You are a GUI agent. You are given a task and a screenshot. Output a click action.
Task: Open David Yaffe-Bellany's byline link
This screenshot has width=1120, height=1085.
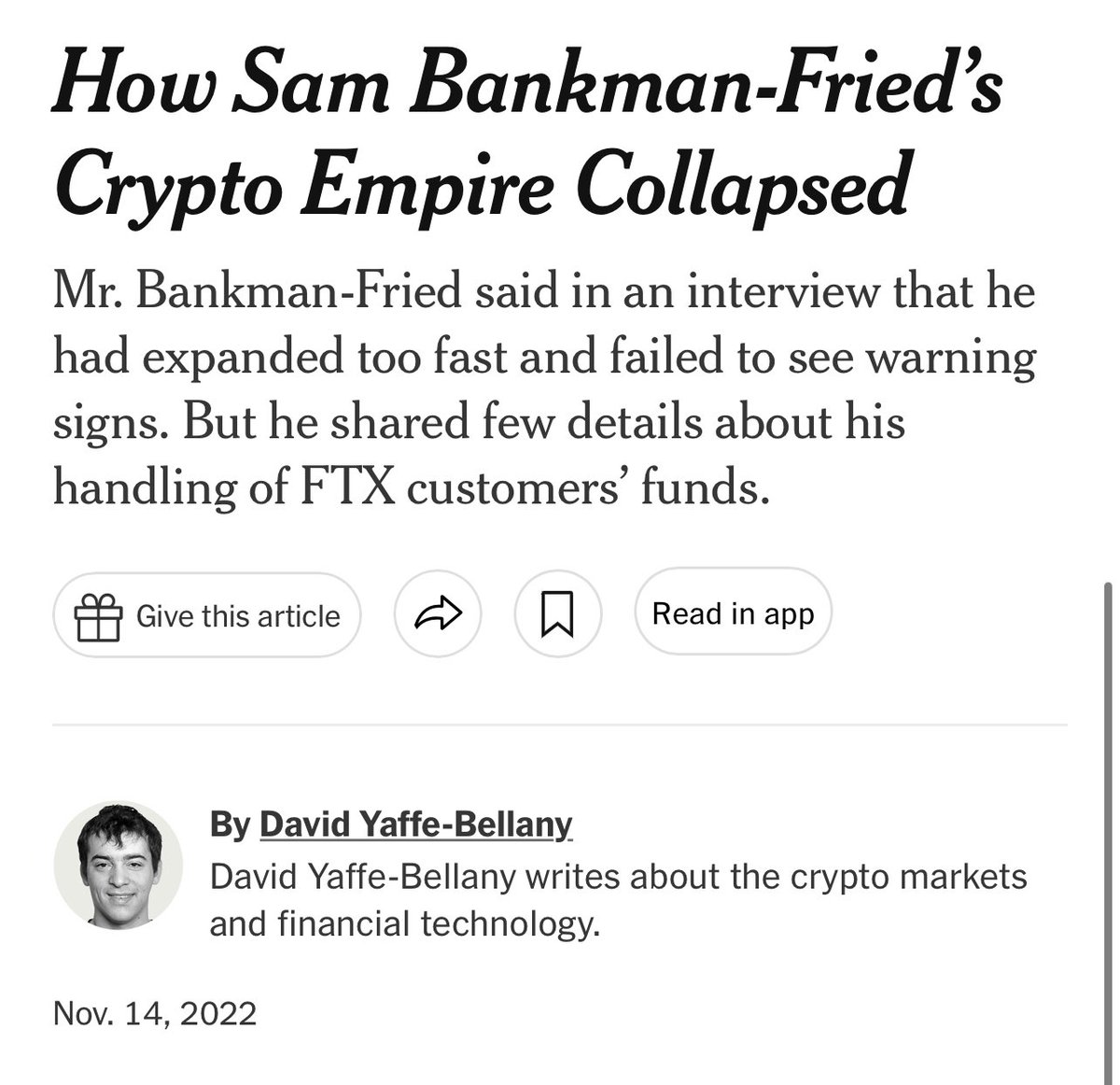(415, 824)
